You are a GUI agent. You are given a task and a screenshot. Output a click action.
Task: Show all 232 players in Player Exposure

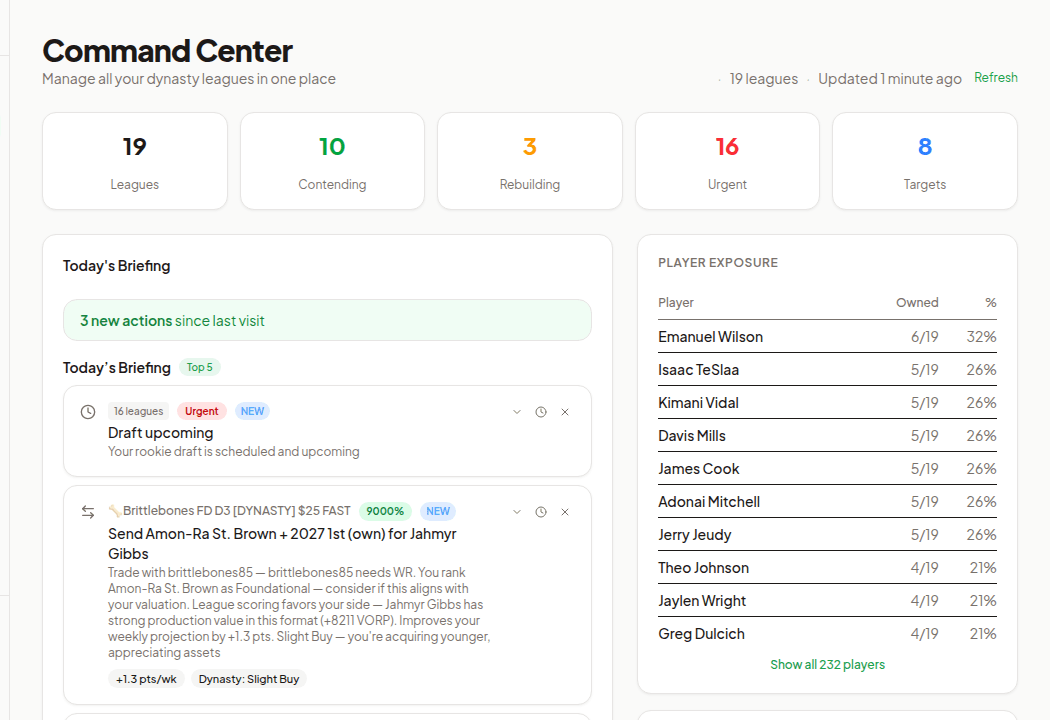pos(828,664)
